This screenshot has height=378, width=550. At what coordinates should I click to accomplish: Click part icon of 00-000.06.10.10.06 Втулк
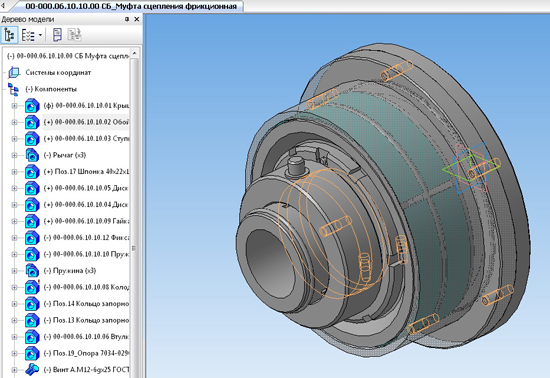tap(32, 337)
